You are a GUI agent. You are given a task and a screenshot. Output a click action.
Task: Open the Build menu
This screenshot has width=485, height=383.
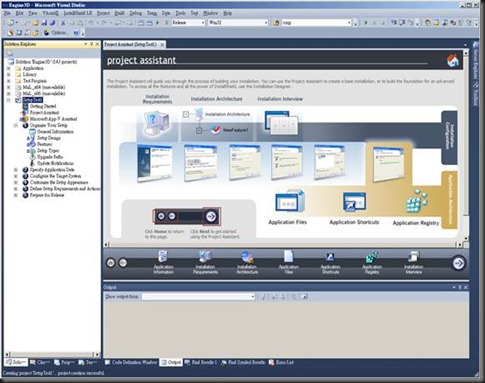119,13
